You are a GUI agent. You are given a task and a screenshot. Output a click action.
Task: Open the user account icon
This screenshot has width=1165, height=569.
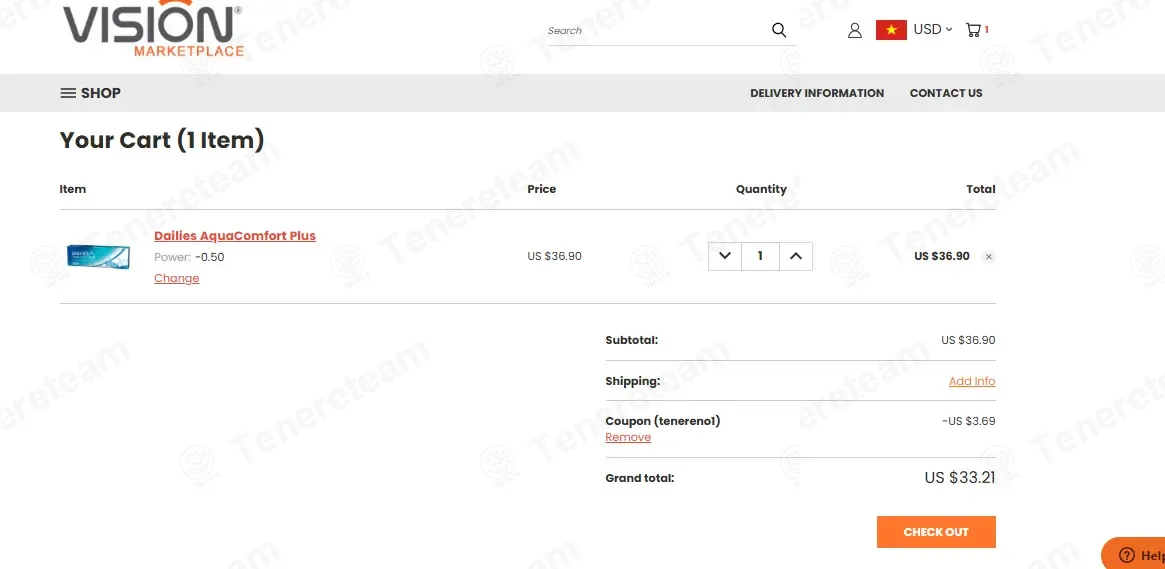coord(854,30)
